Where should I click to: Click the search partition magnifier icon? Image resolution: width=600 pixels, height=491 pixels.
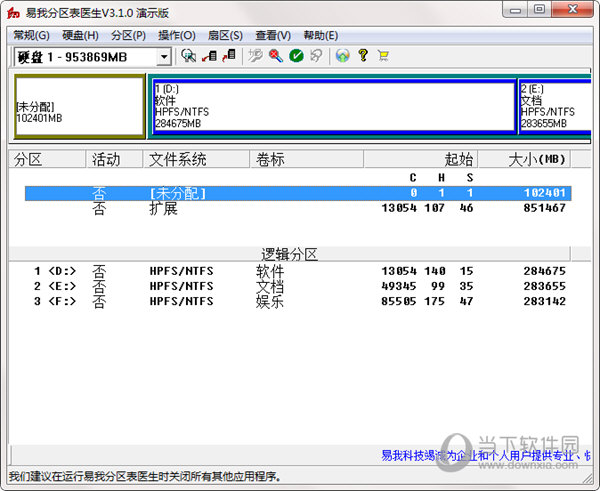(x=188, y=56)
